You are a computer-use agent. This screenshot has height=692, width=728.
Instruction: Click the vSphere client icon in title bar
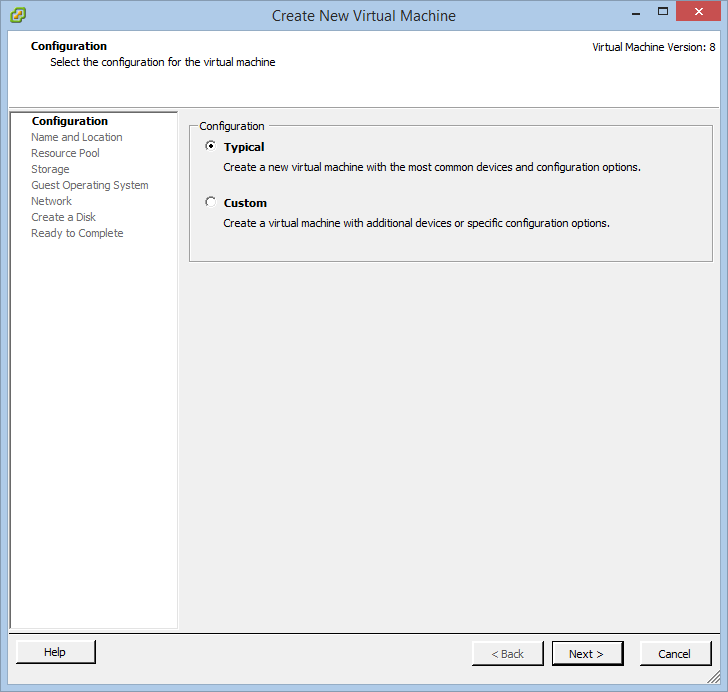(18, 15)
